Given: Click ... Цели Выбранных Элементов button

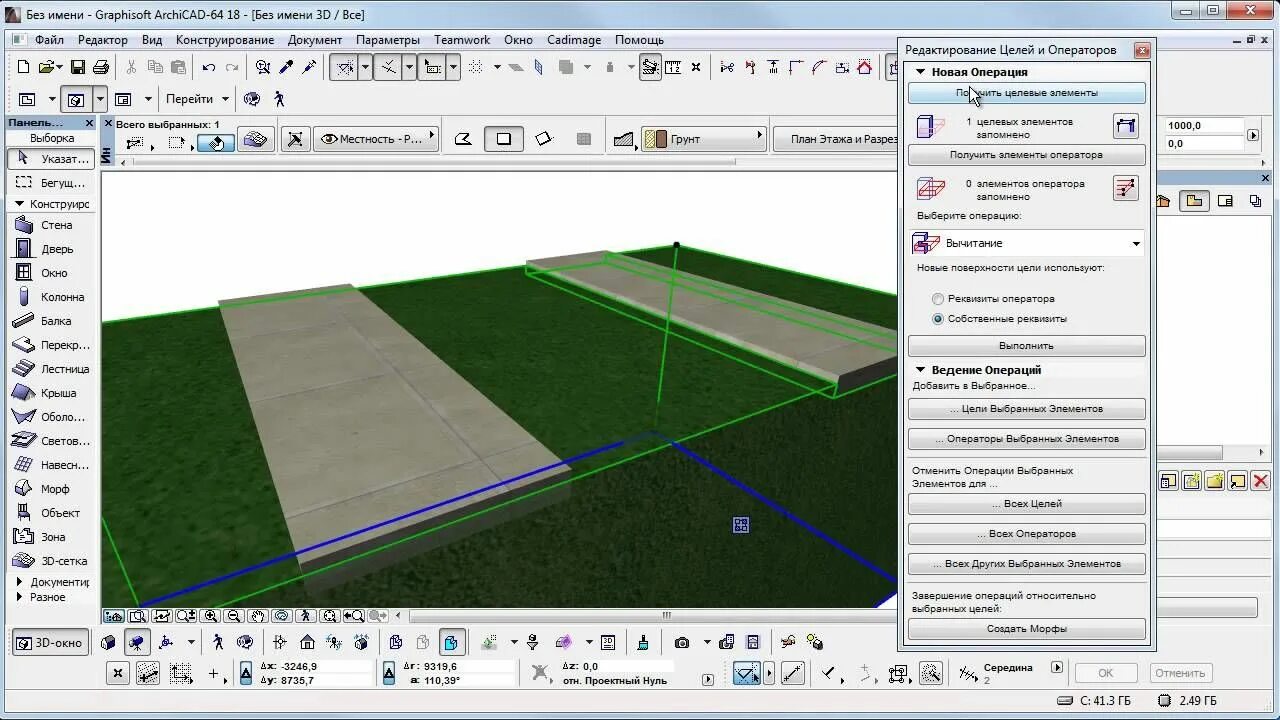Looking at the screenshot, I should coord(1027,409).
